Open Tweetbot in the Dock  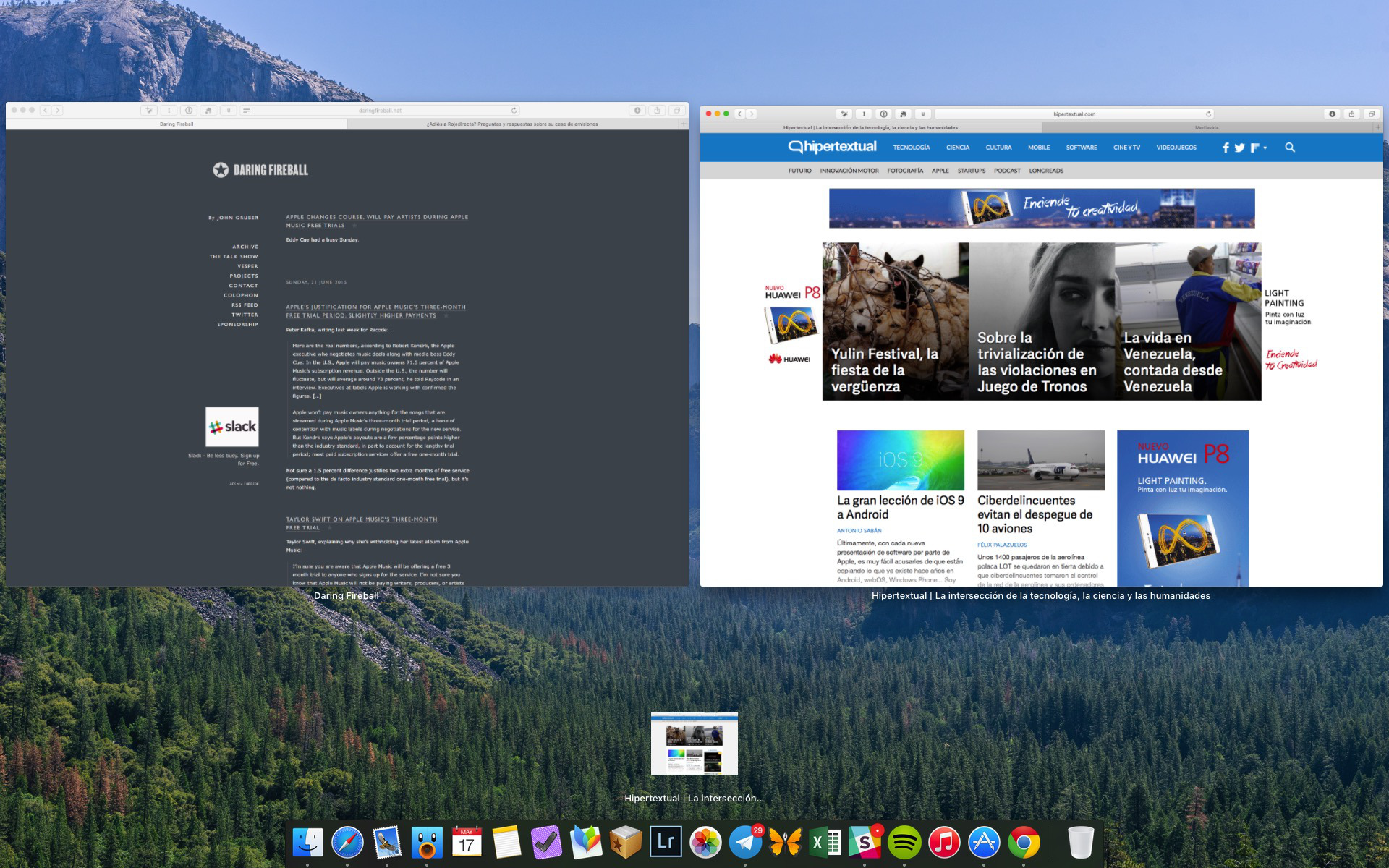click(x=427, y=843)
